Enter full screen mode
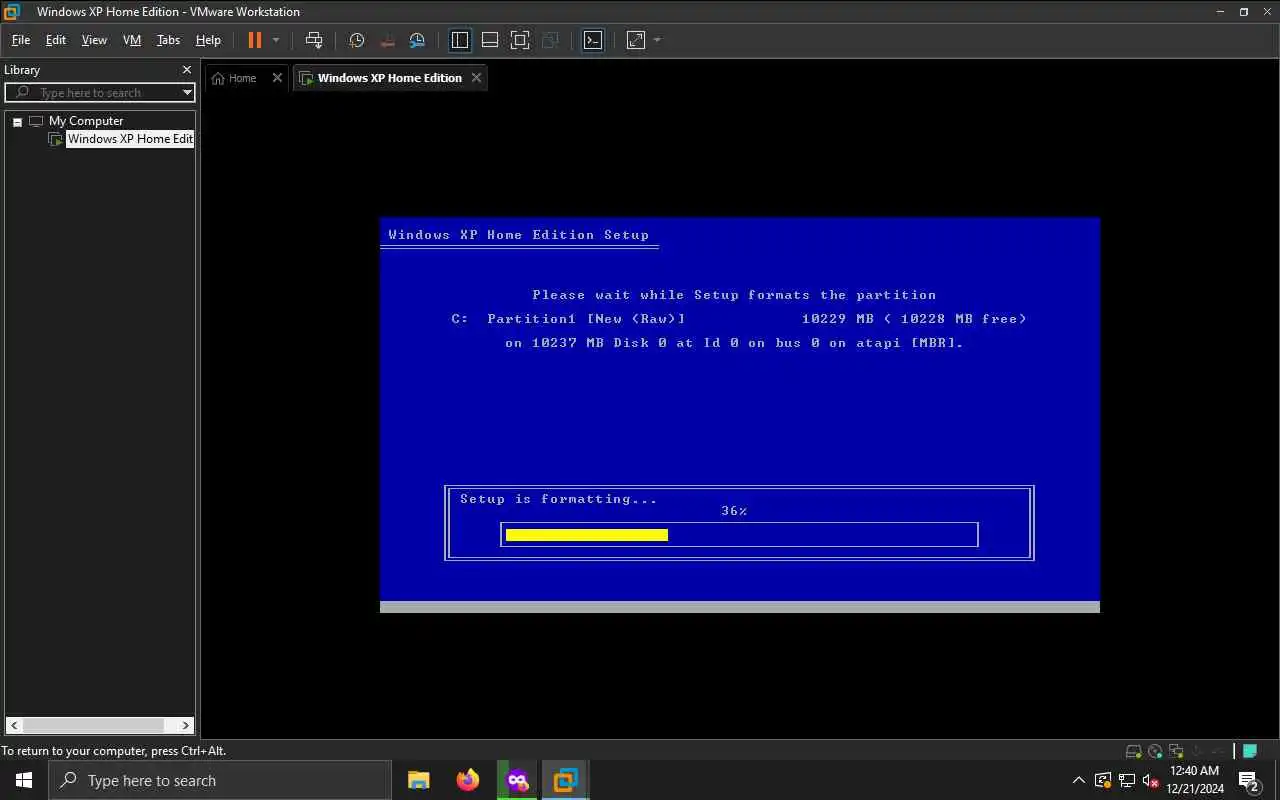Screen dimensions: 1280x800 pos(520,40)
